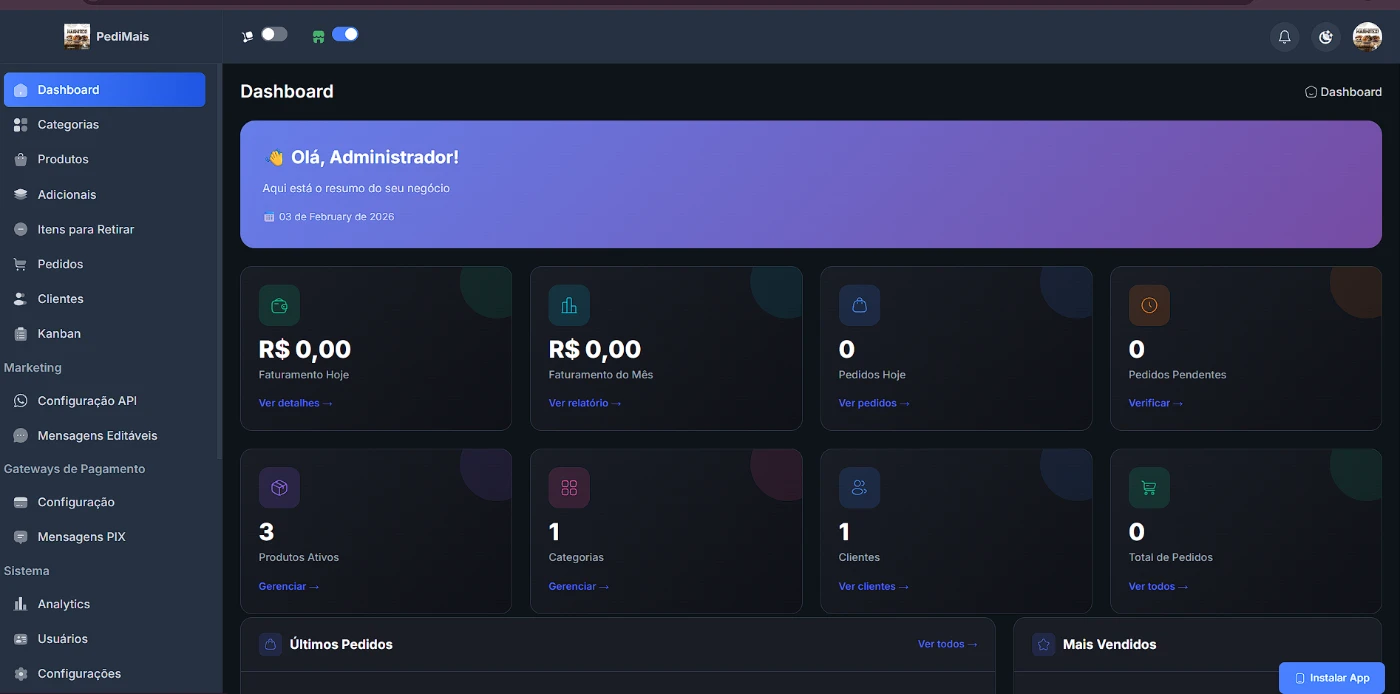The image size is (1400, 694).
Task: Click the PediMais logo in sidebar
Action: [x=107, y=37]
